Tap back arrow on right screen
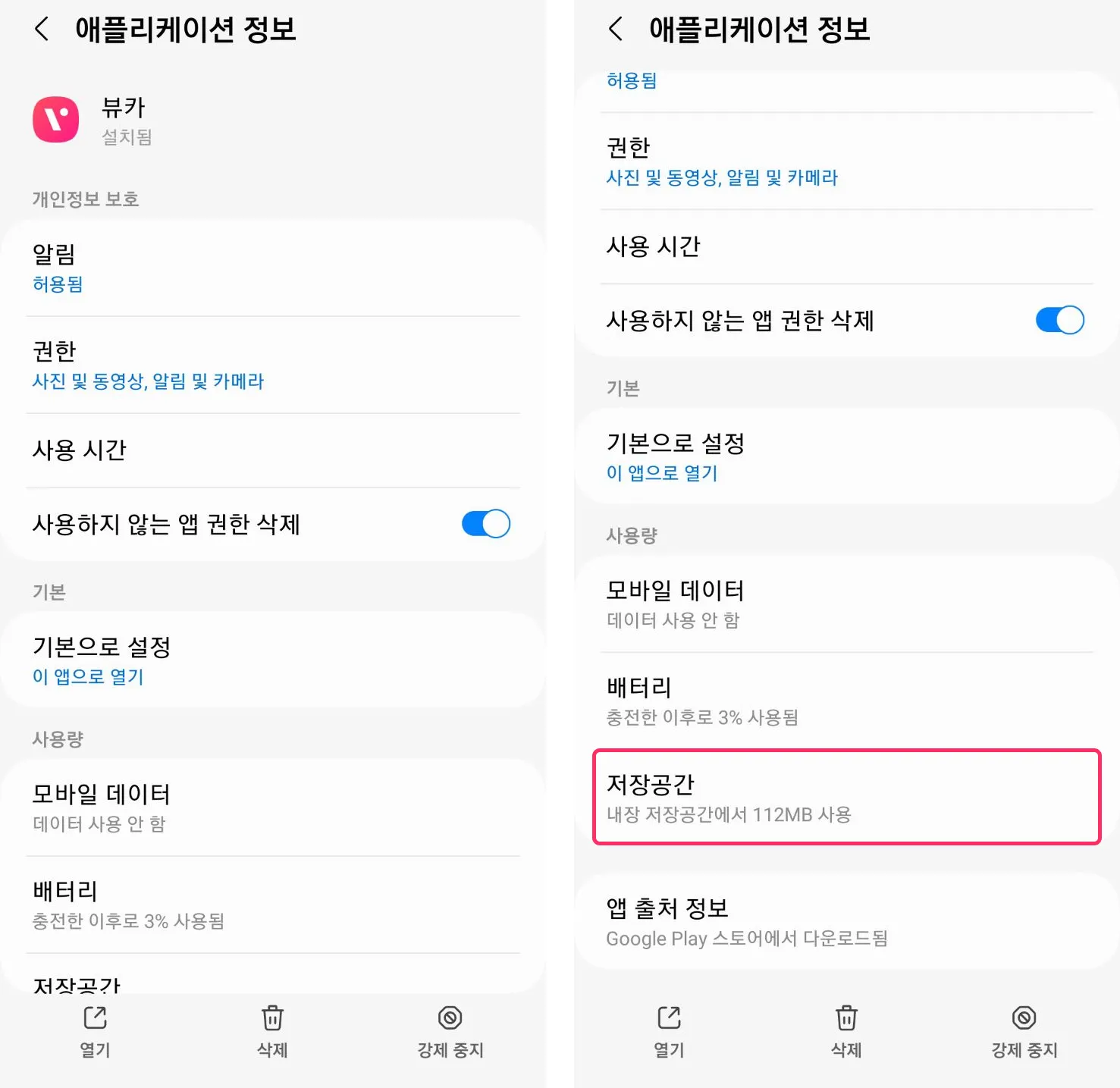 click(x=616, y=30)
